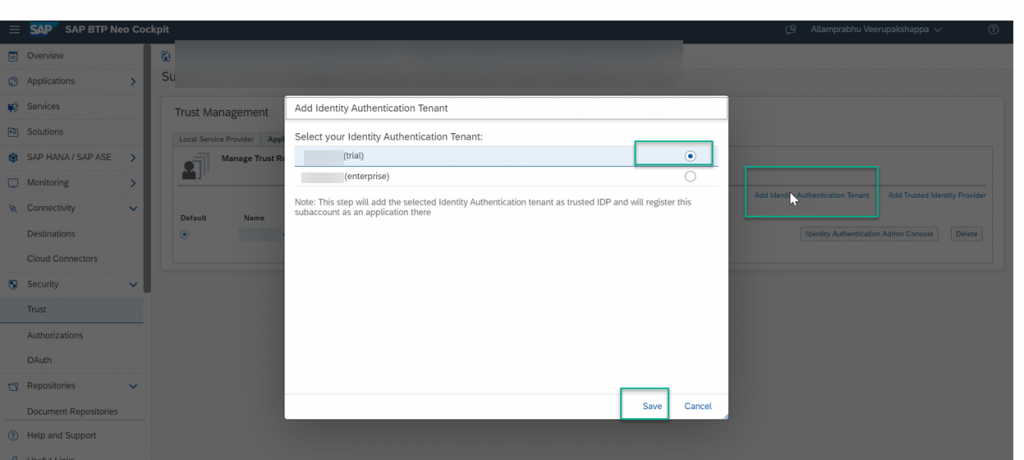Click the Applications sidebar icon

12,82
